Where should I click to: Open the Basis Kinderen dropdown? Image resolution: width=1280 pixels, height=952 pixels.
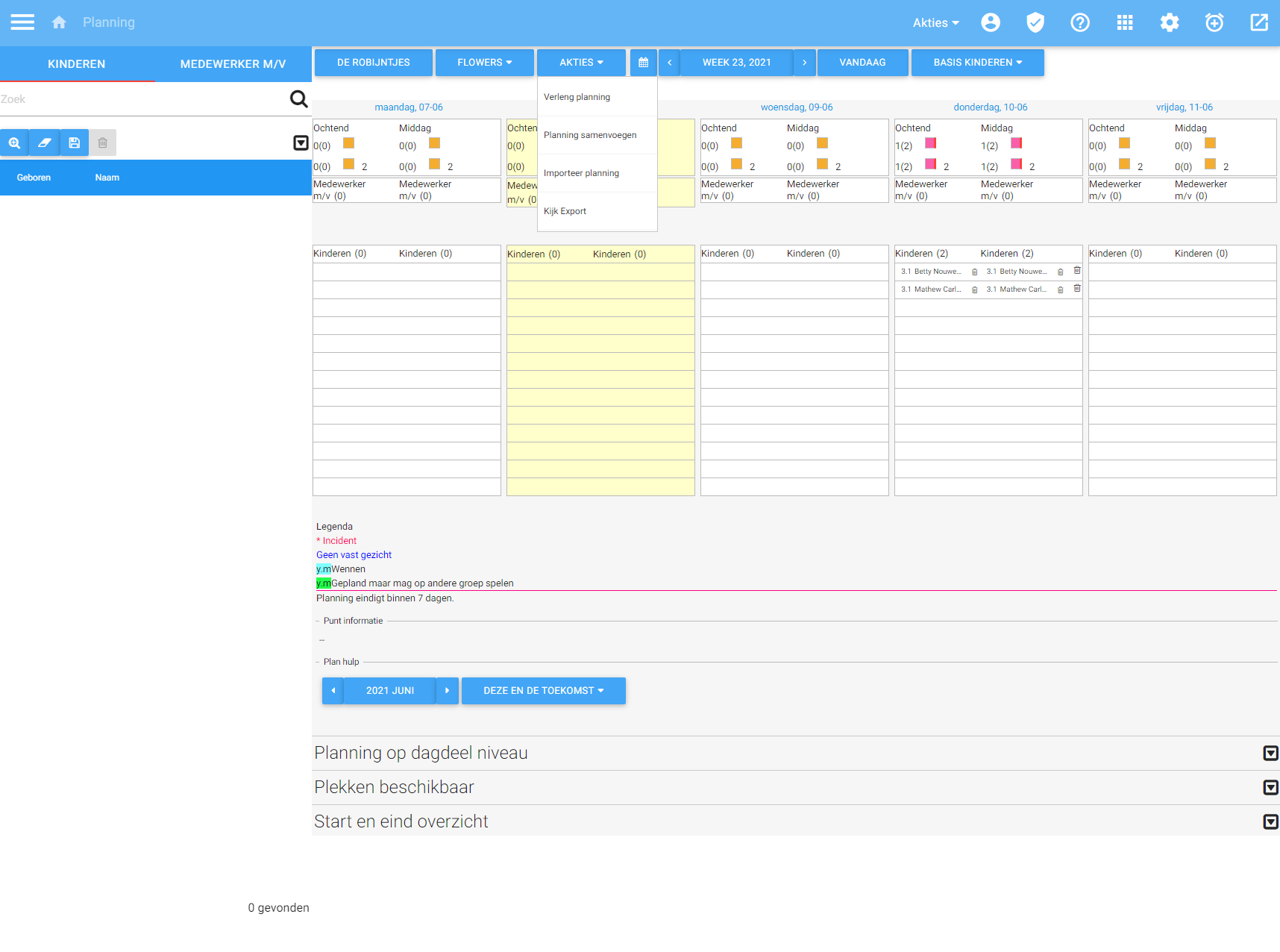click(x=977, y=63)
